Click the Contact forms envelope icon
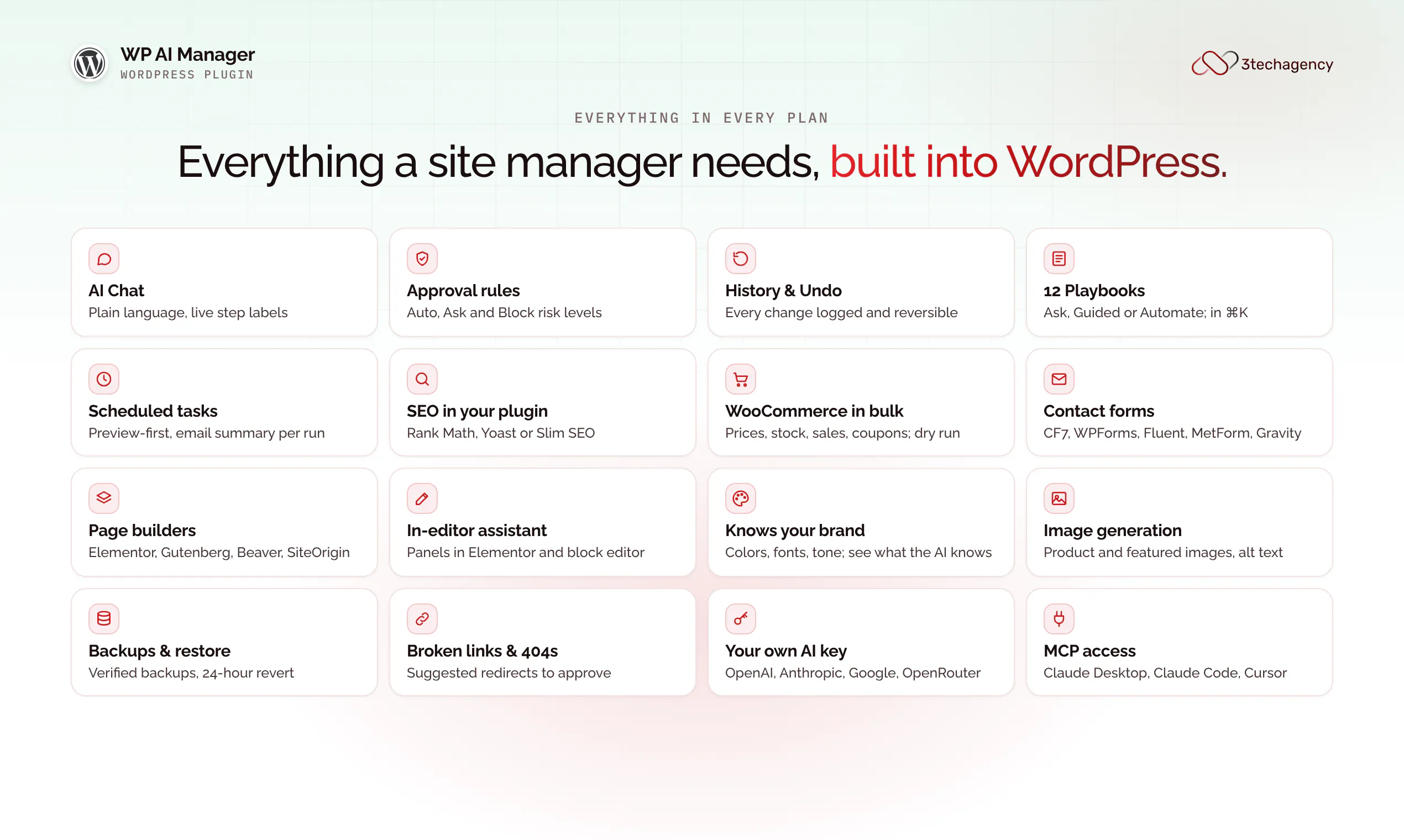This screenshot has height=840, width=1404. (x=1059, y=379)
